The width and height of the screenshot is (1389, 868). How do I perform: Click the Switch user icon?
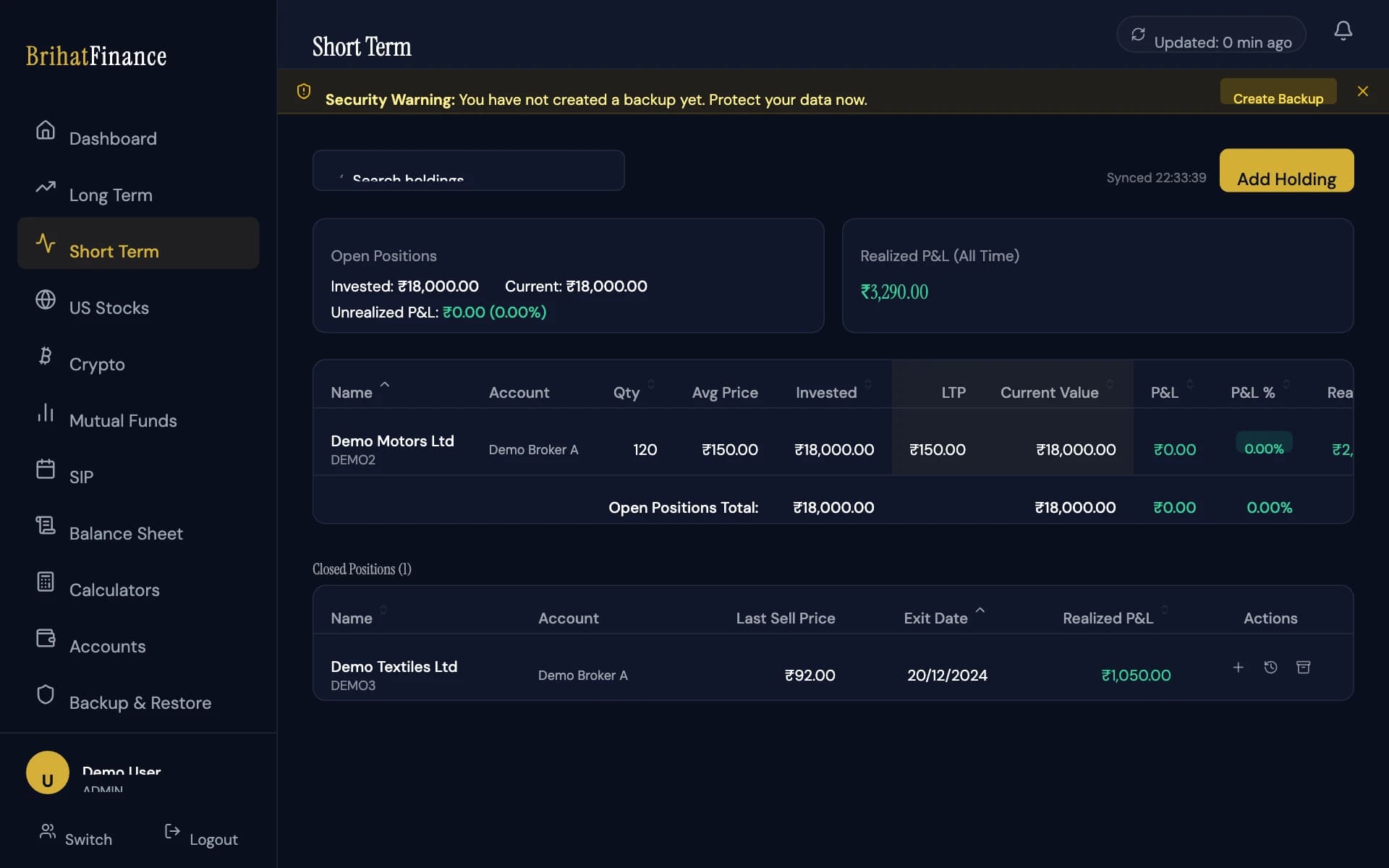(48, 831)
